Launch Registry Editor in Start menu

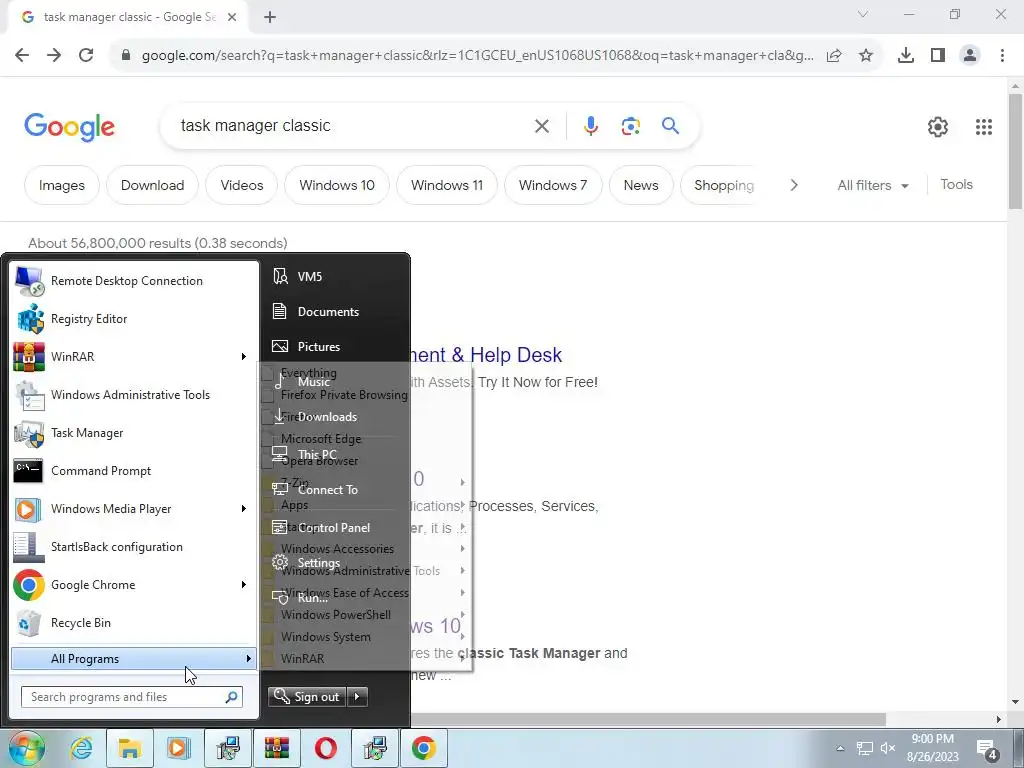(134, 319)
